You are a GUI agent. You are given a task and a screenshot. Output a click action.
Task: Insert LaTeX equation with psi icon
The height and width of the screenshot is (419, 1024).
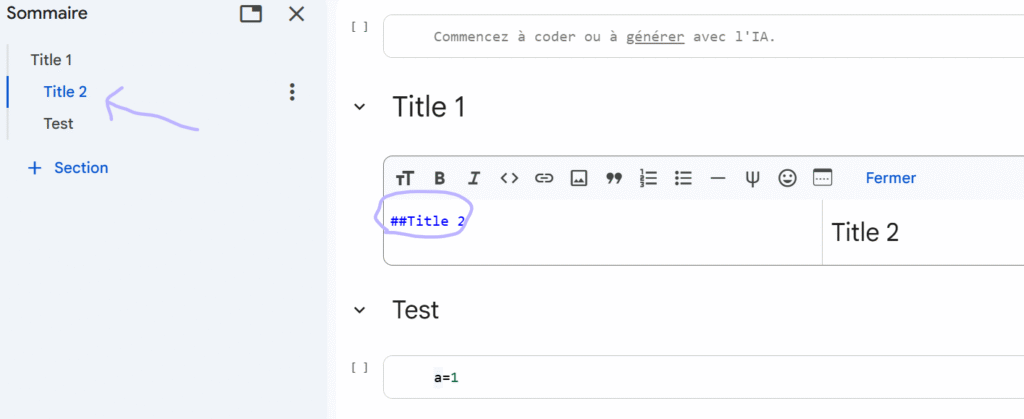(x=752, y=178)
